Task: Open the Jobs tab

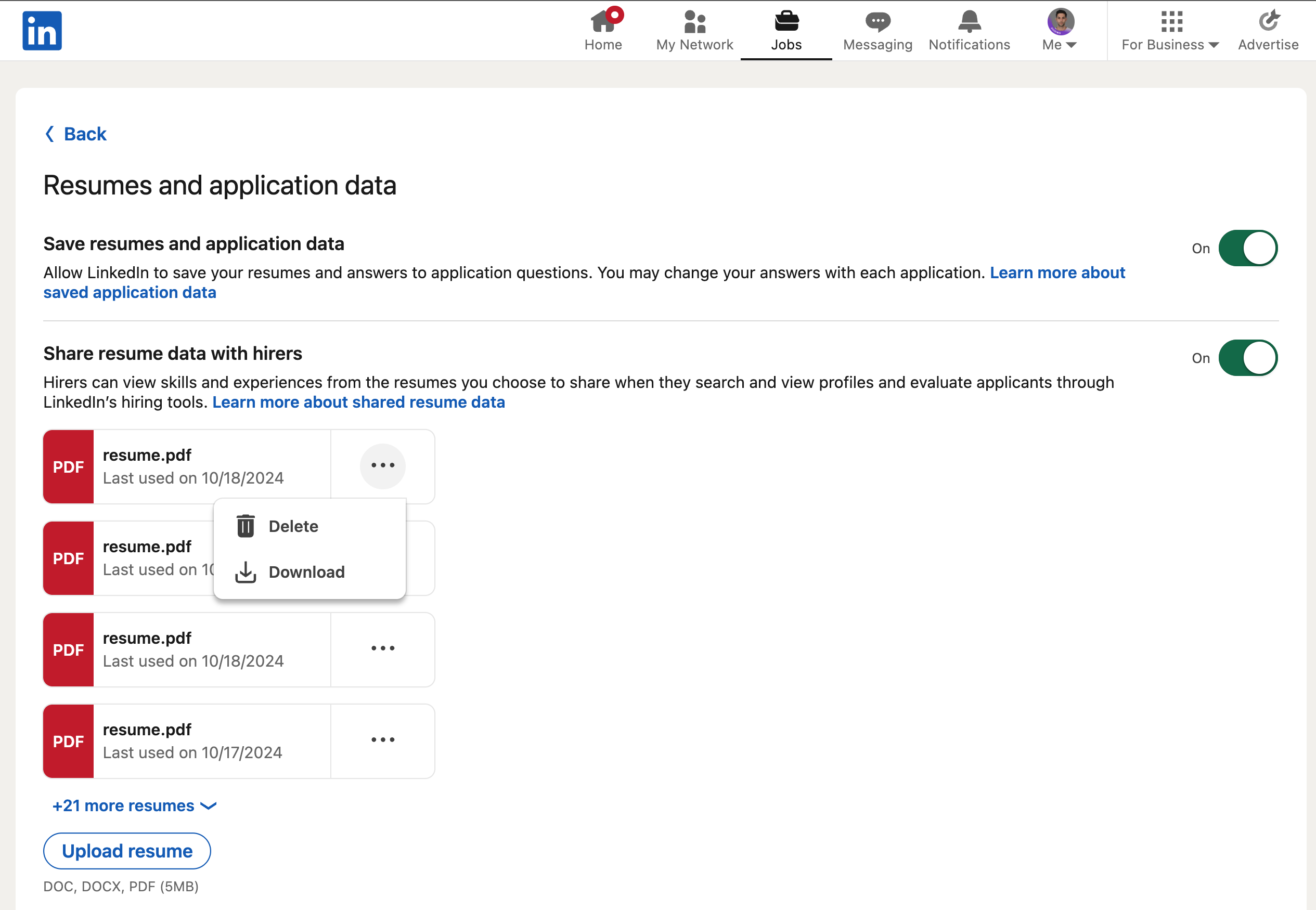Action: pos(786,31)
